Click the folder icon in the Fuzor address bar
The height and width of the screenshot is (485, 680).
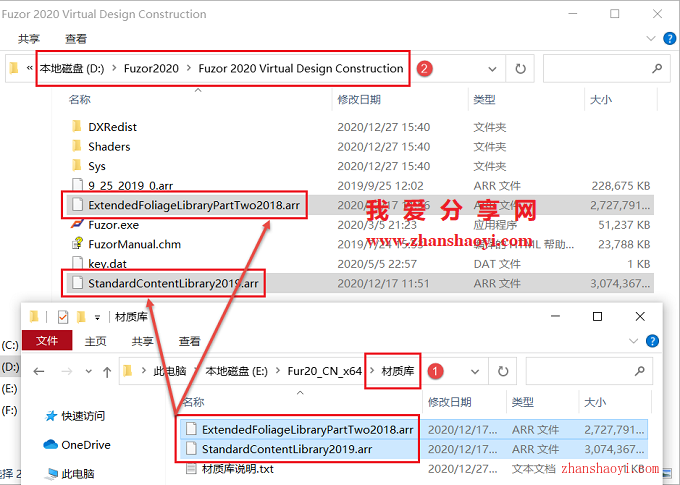(14, 68)
